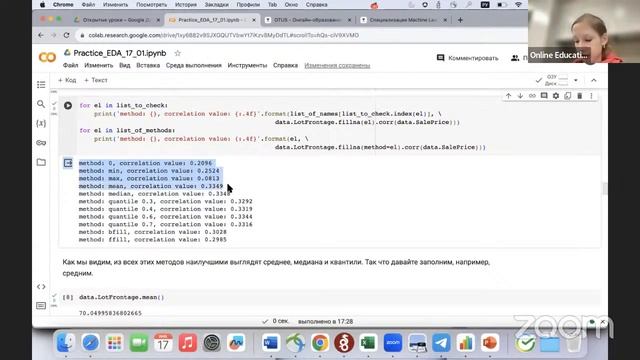The width and height of the screenshot is (640, 360).
Task: Open the История menu in macOS menu bar
Action: point(186,4)
